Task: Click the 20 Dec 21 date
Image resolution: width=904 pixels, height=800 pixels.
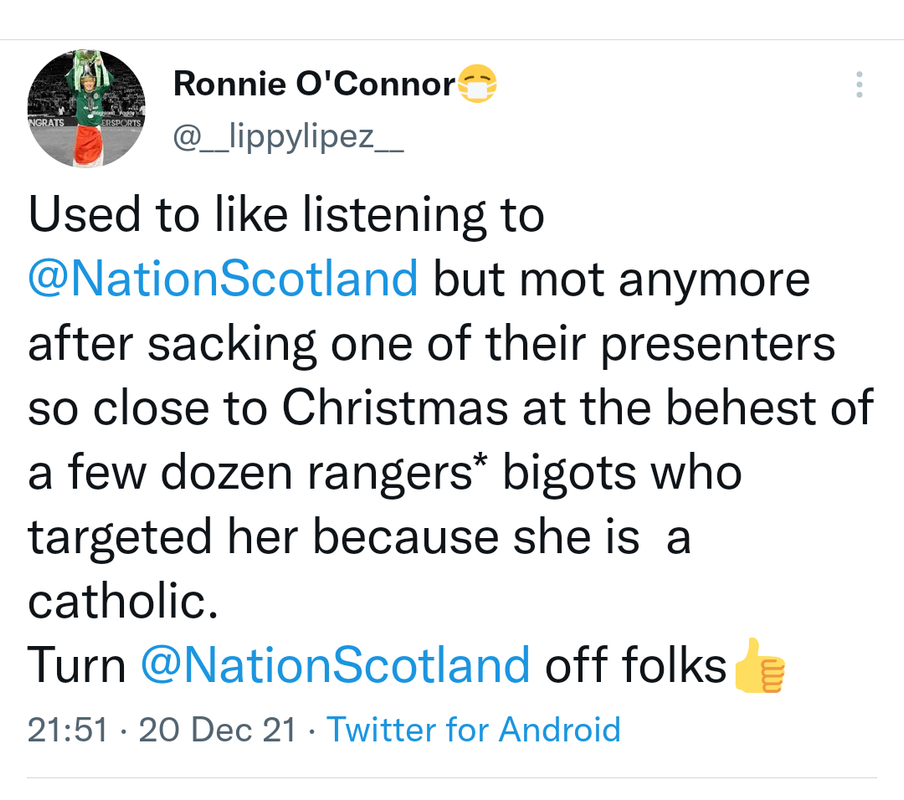Action: click(217, 729)
